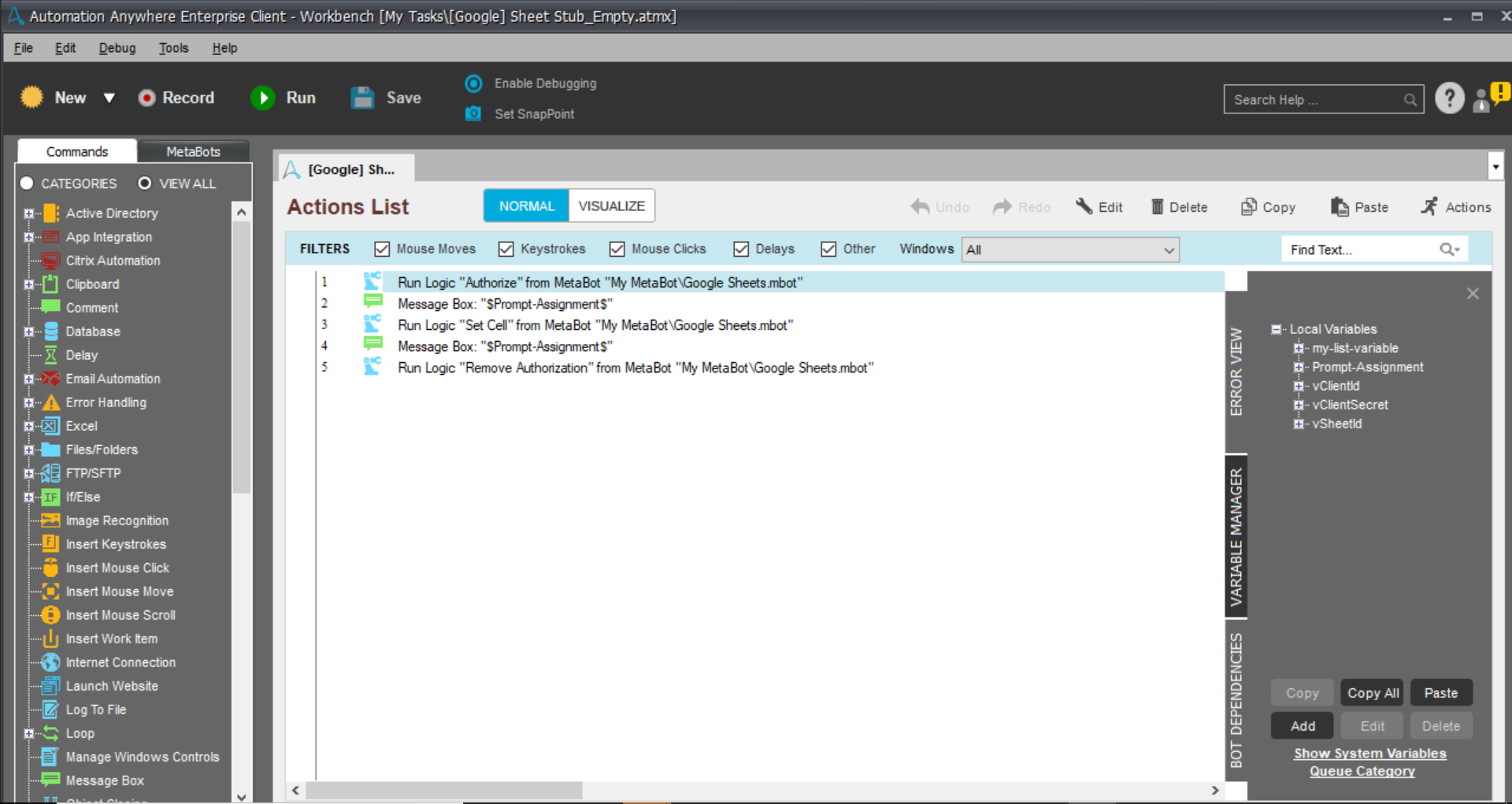
Task: Turn on the Enable Debugging radio option
Action: point(473,83)
